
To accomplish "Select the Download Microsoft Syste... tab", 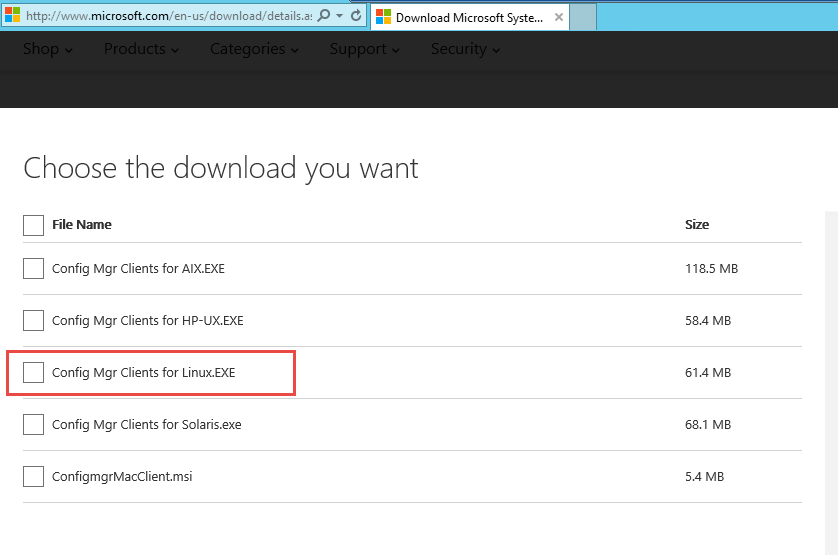I will coord(470,17).
